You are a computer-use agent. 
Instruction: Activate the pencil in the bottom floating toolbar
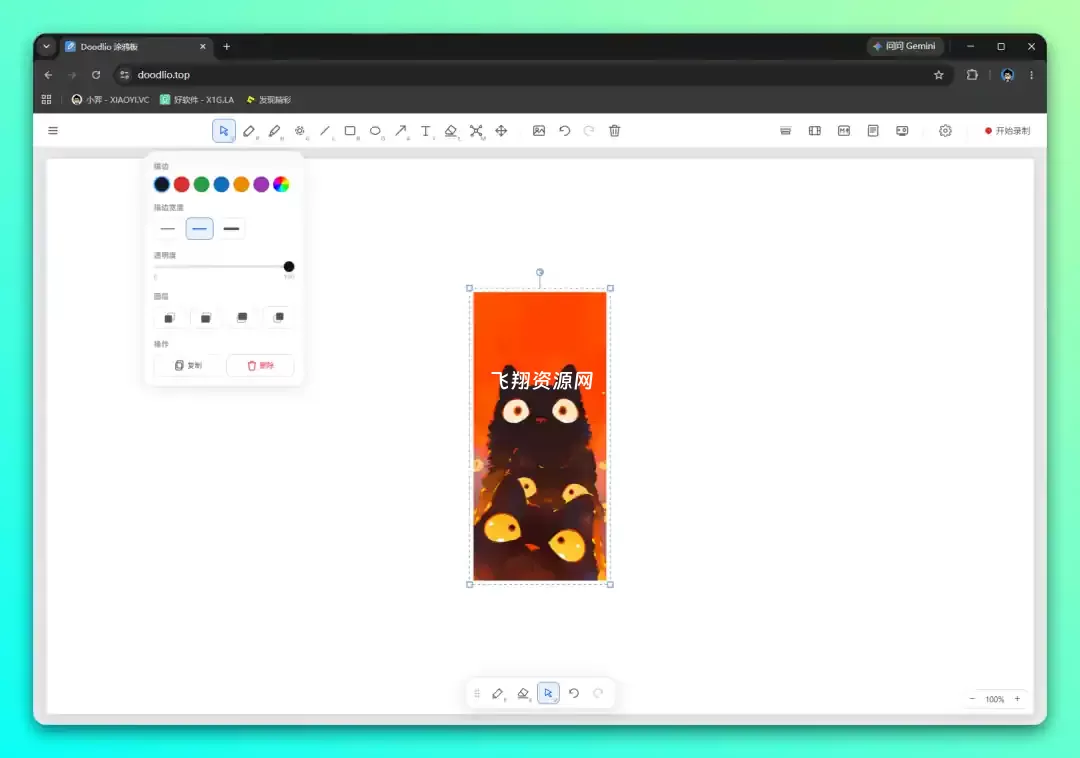pos(498,693)
